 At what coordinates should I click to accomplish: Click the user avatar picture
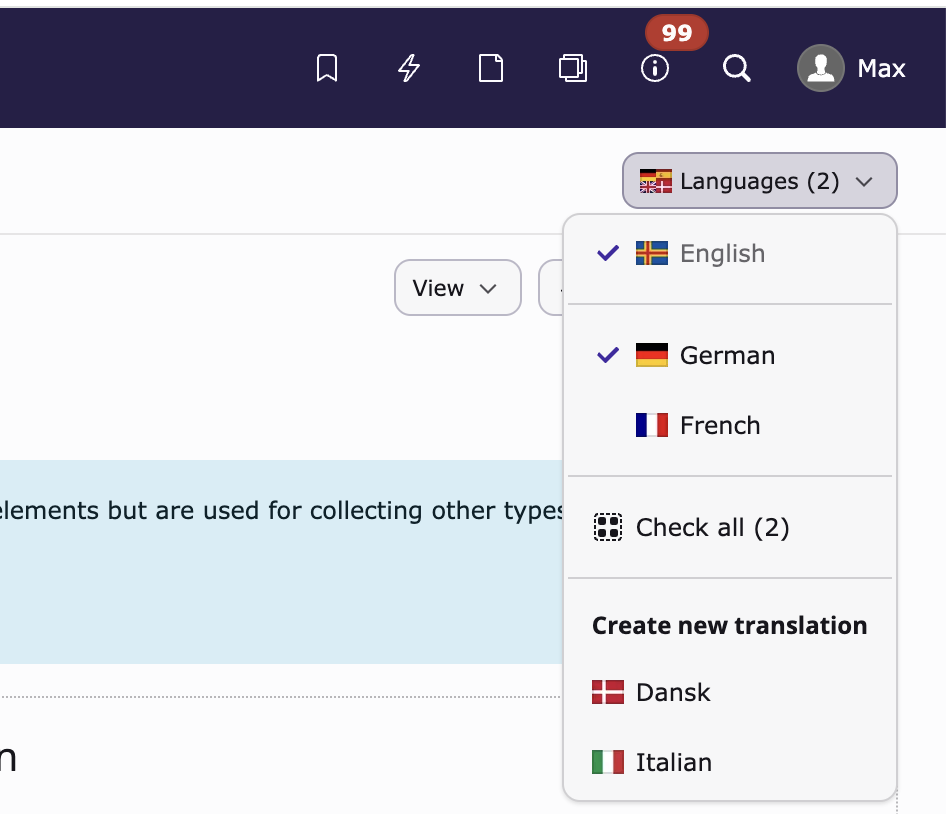[821, 68]
